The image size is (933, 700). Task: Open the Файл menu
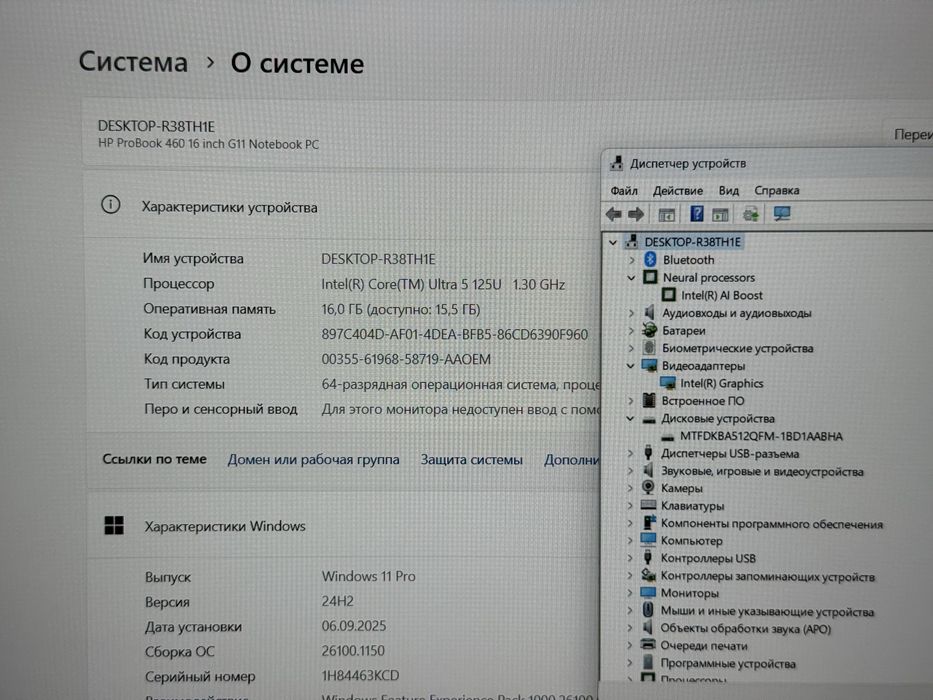tap(624, 190)
